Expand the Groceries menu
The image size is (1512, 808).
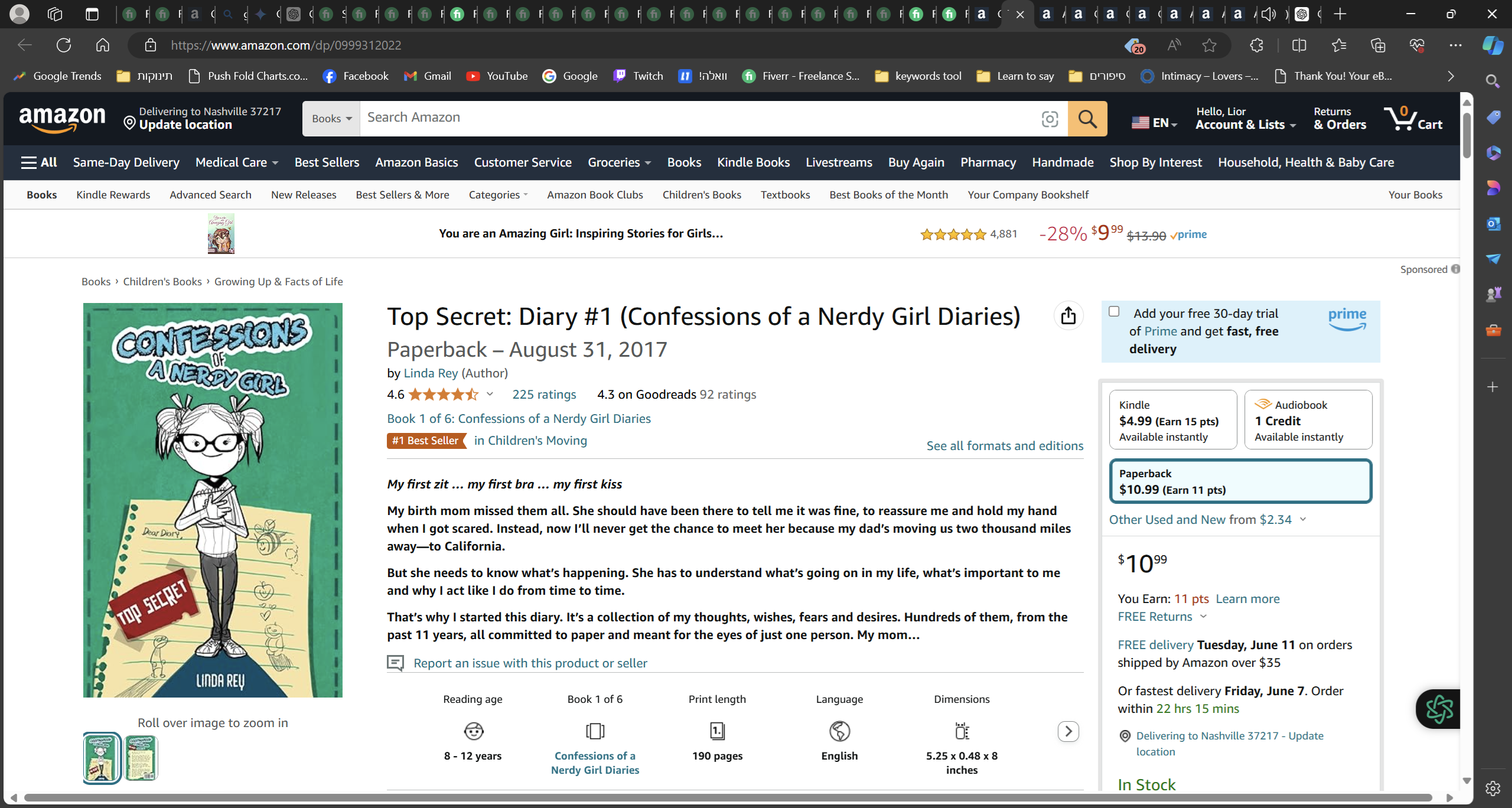coord(619,162)
